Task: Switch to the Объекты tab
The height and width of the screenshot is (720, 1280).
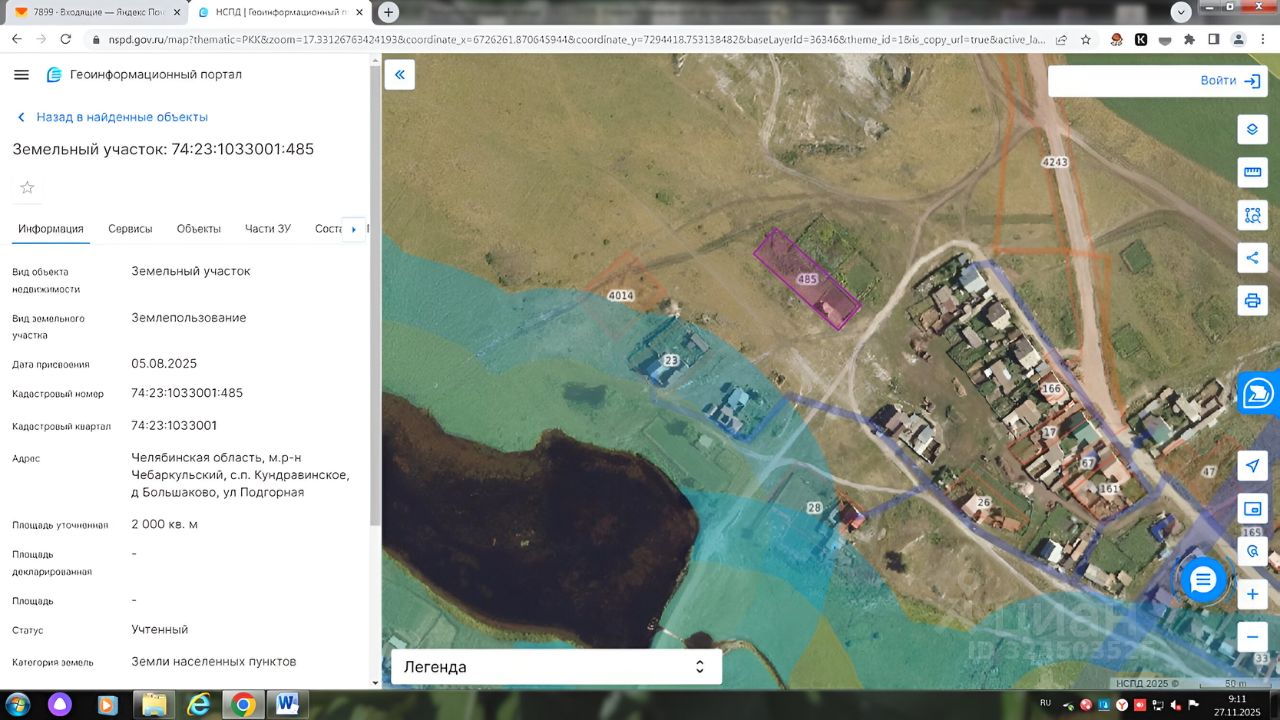Action: coord(199,229)
